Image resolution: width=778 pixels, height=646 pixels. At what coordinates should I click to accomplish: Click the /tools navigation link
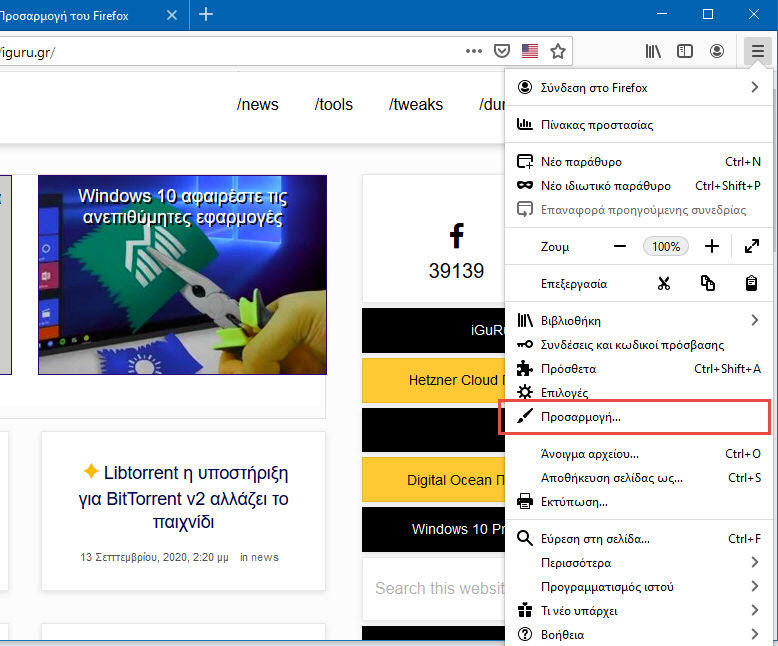coord(333,104)
